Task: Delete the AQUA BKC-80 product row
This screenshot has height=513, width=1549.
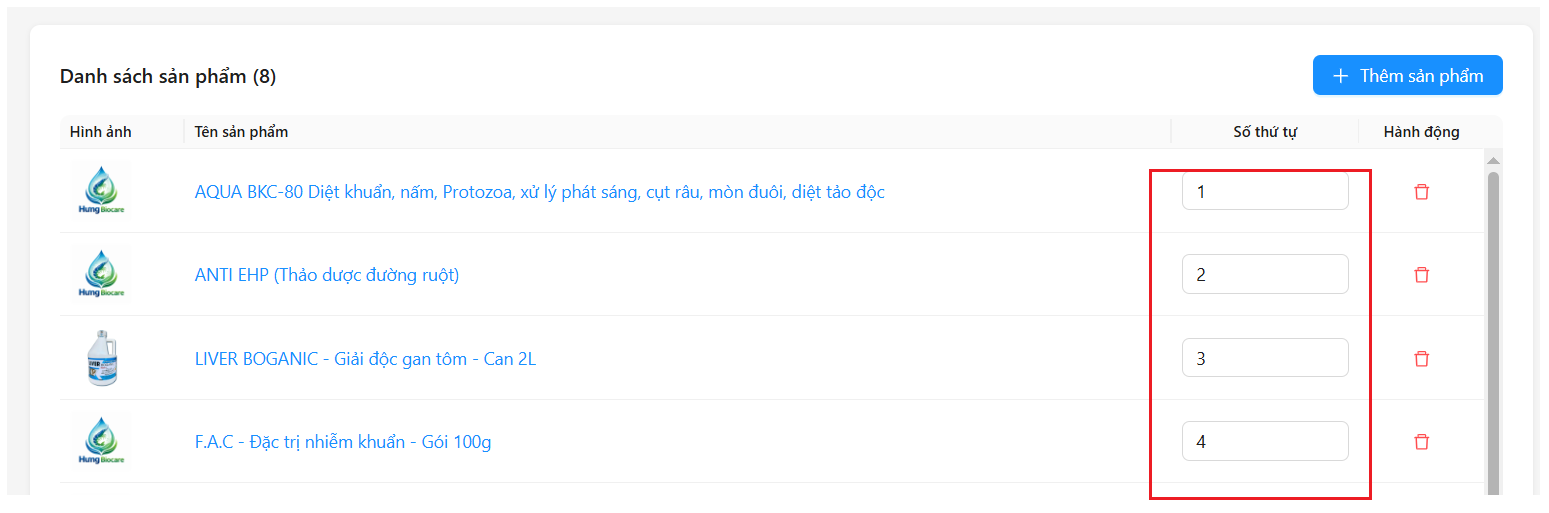Action: (1421, 191)
